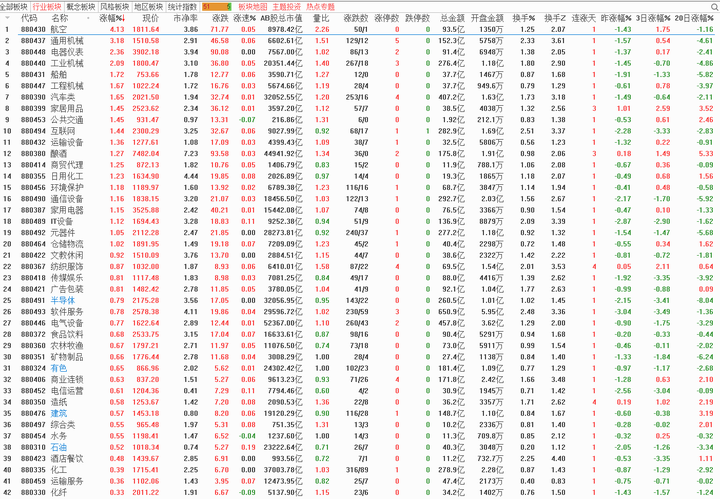The width and height of the screenshot is (720, 499).
Task: Select the 航空 sector row name
Action: (59, 29)
